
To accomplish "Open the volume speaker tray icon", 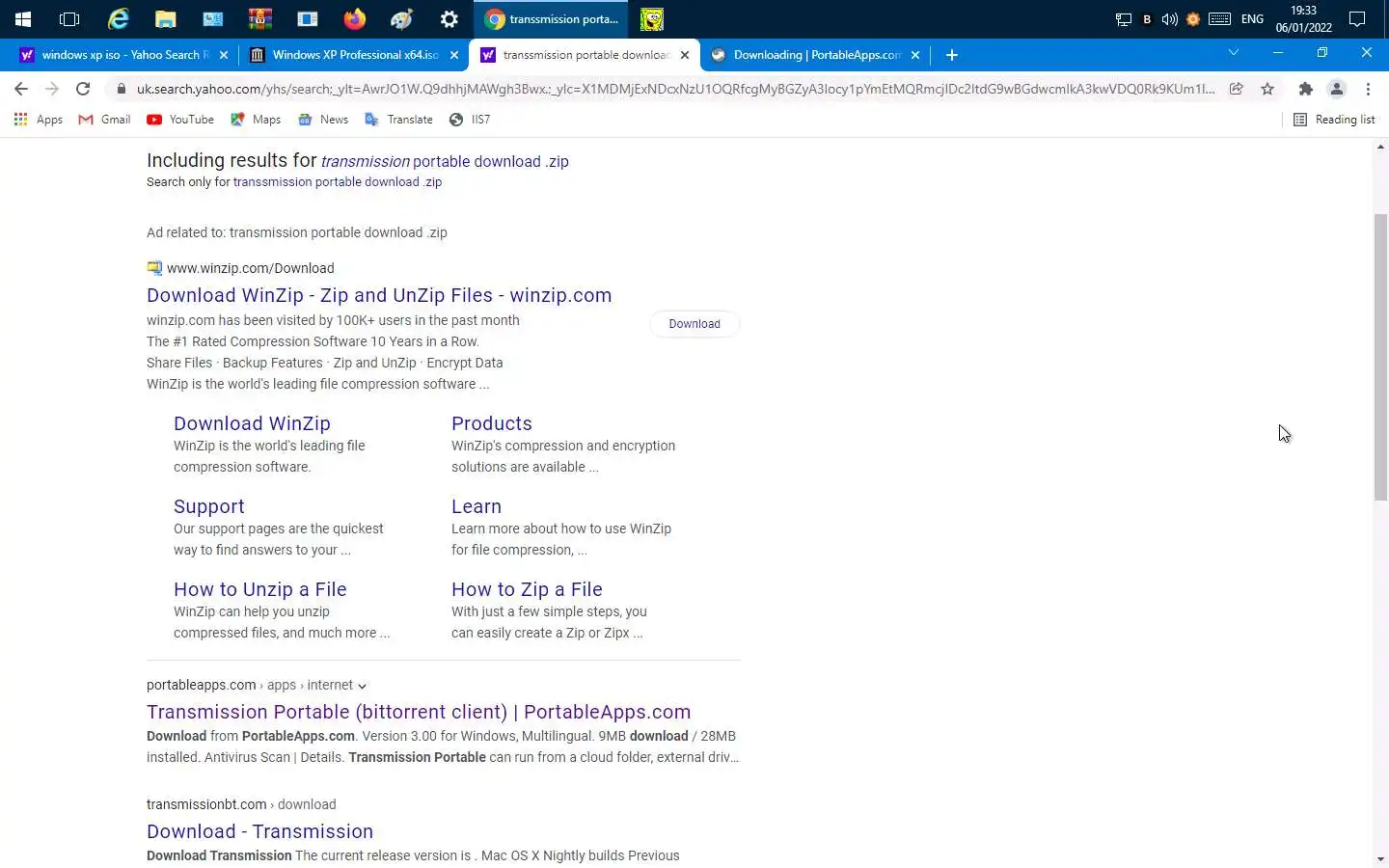I will point(1169,19).
